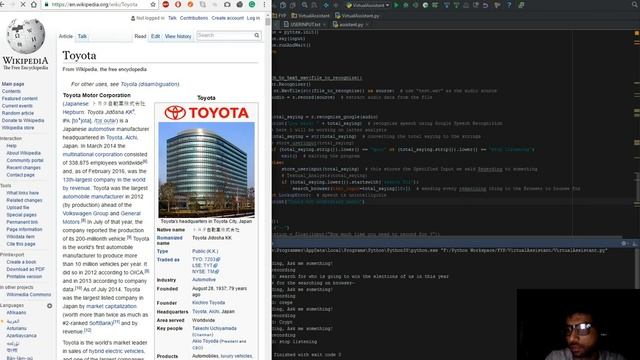Viewport: 640px width, 360px height.
Task: Click Cite this page link
Action: [x=21, y=244]
